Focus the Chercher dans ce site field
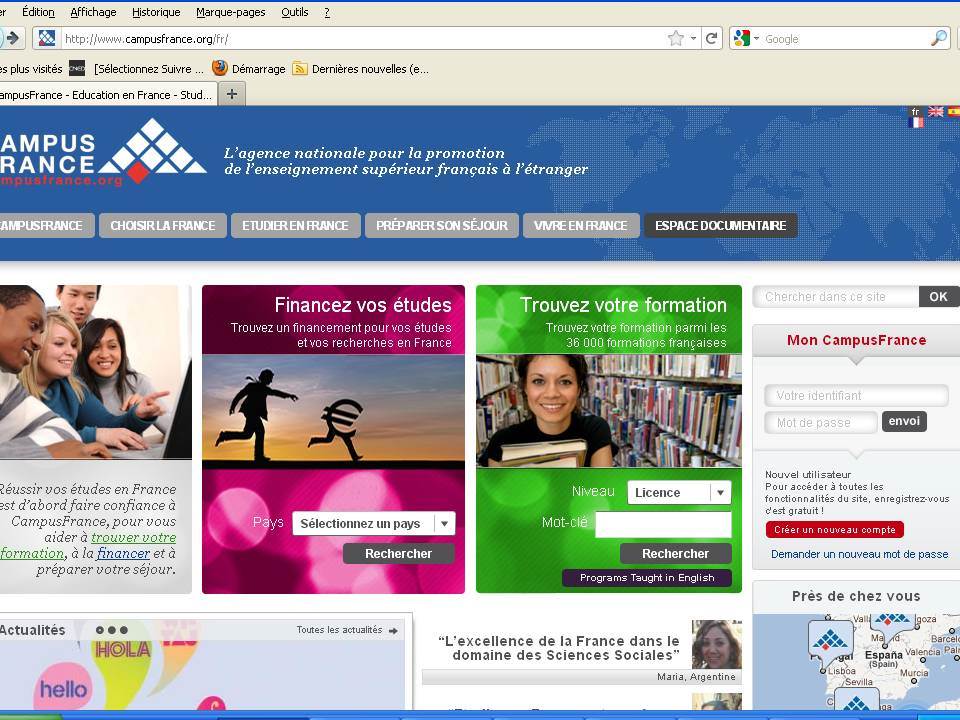Image resolution: width=960 pixels, height=720 pixels. (x=836, y=297)
